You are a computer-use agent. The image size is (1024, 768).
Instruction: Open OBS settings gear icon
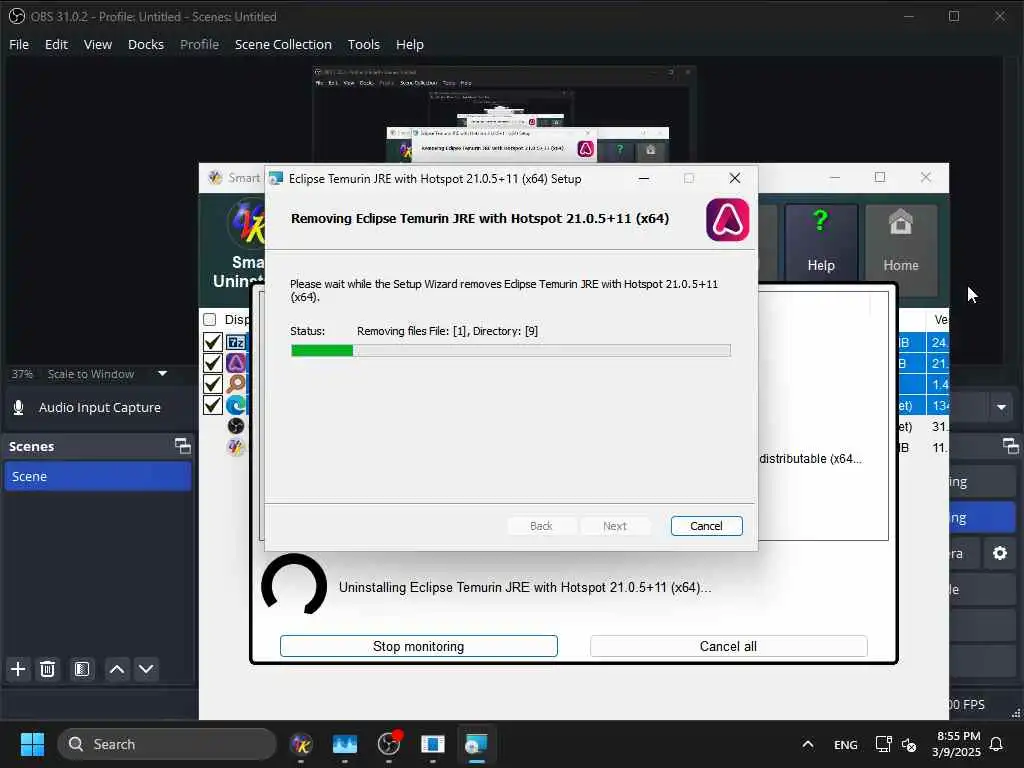[1000, 553]
